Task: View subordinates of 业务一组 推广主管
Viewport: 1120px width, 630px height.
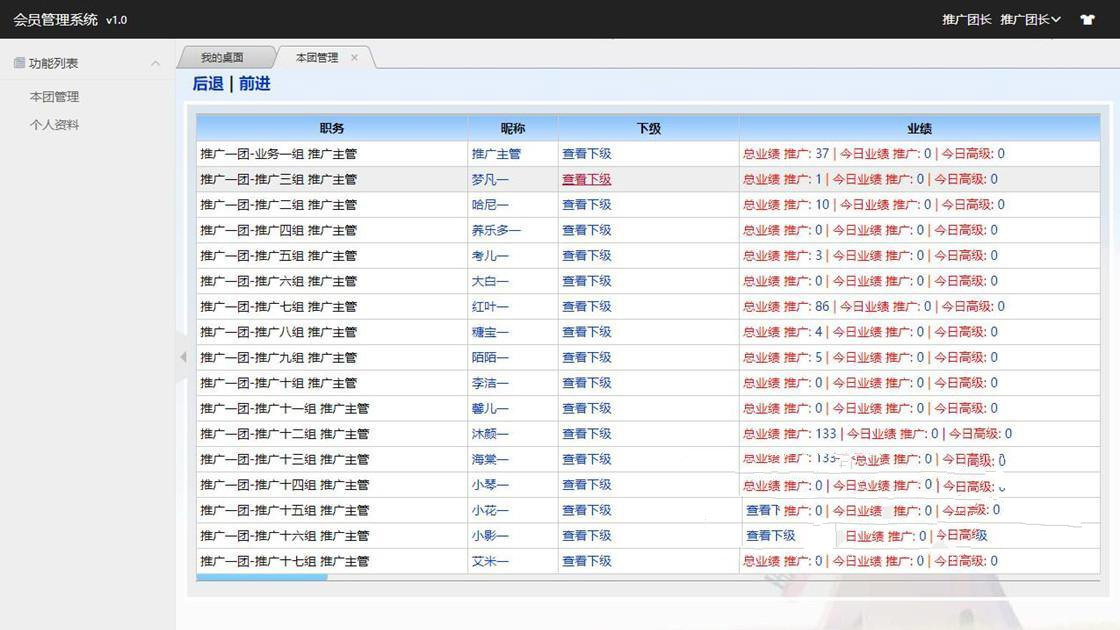Action: (586, 154)
